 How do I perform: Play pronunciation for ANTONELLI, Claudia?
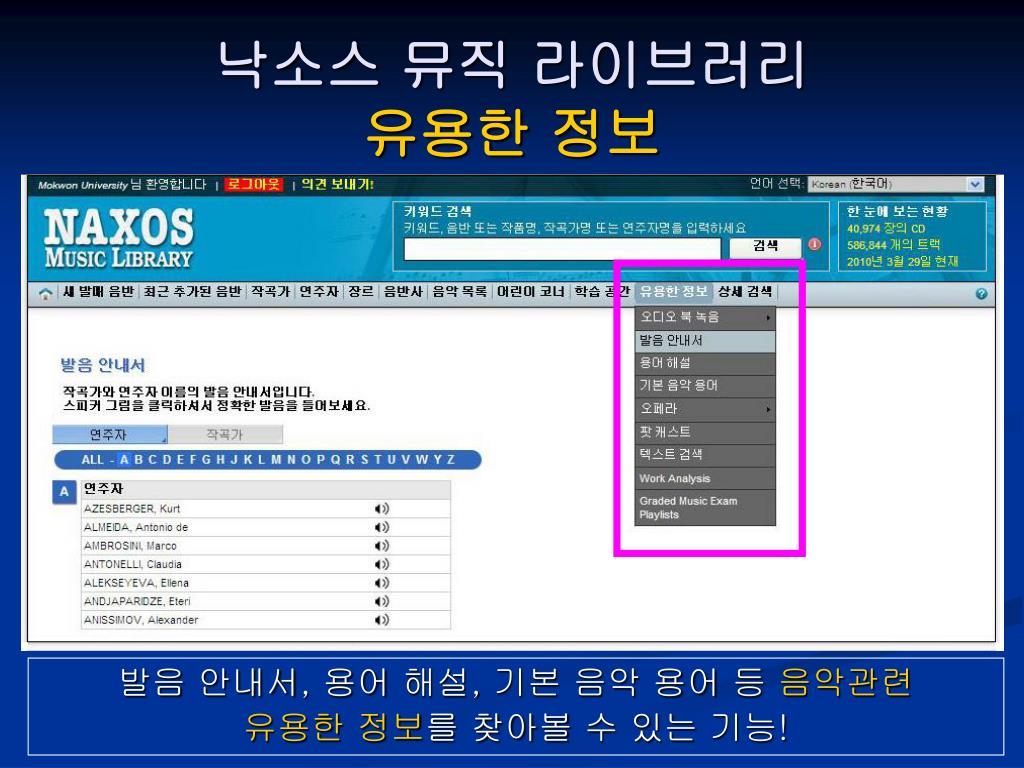click(382, 564)
